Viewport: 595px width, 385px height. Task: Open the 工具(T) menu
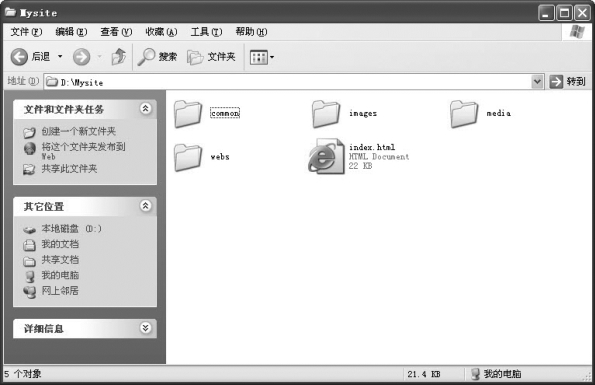coord(206,32)
